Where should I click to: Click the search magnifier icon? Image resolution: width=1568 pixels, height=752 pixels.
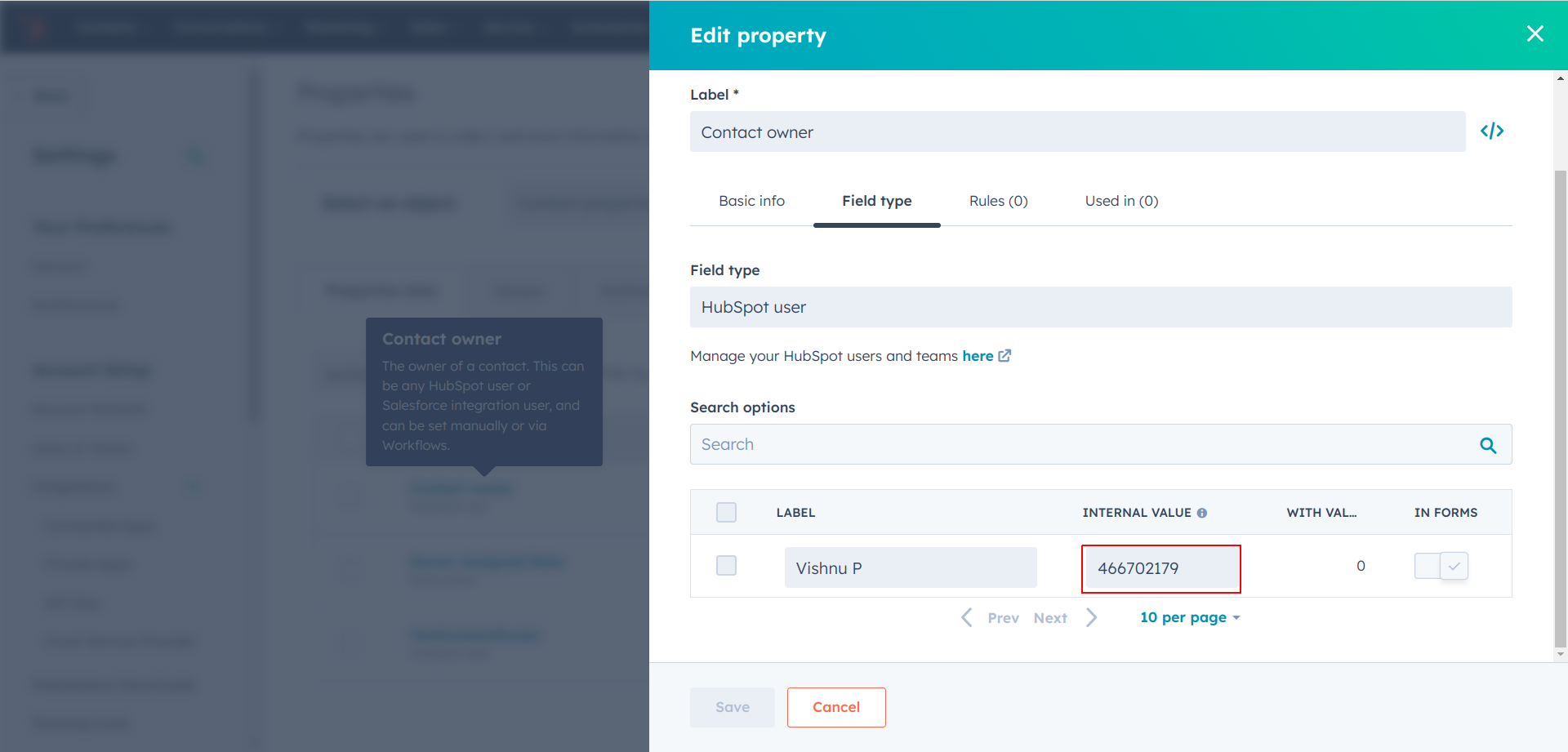tap(1488, 445)
